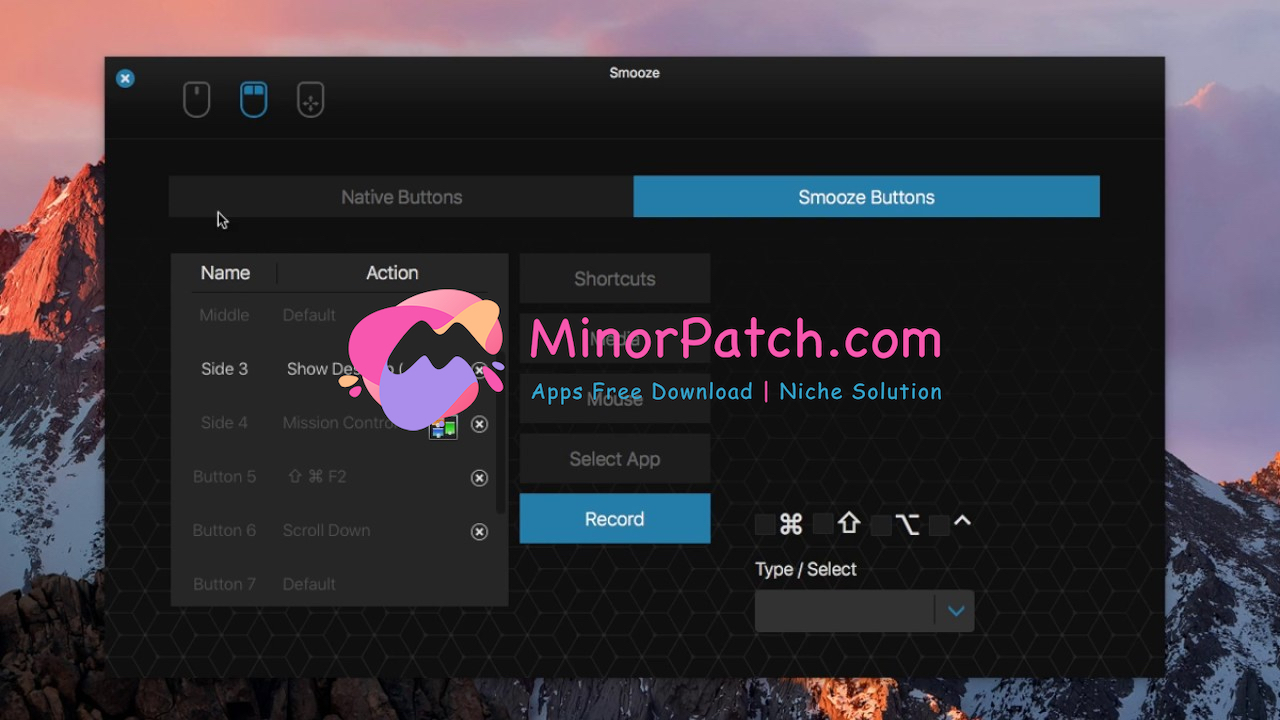Select the Button 7 row
This screenshot has height=720, width=1280.
[x=340, y=584]
